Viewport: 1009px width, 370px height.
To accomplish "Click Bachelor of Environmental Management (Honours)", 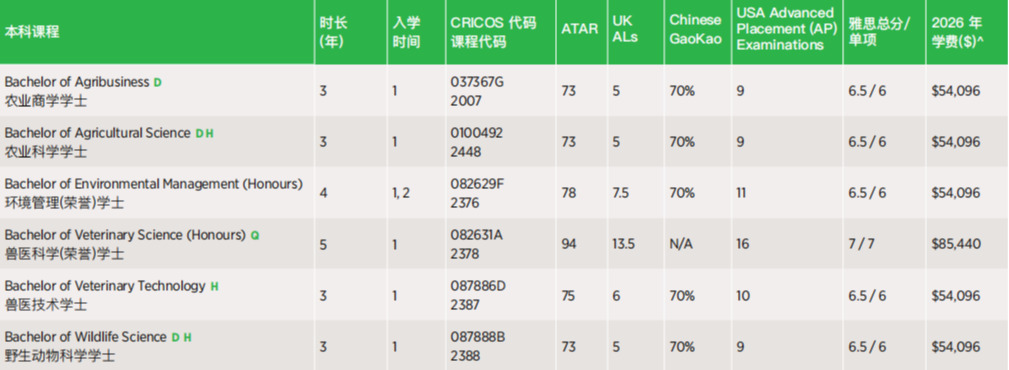I will pos(154,184).
